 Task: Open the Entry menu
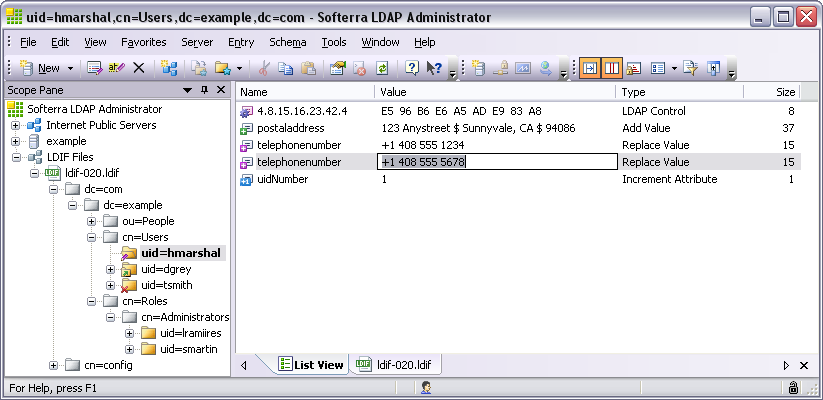point(241,42)
